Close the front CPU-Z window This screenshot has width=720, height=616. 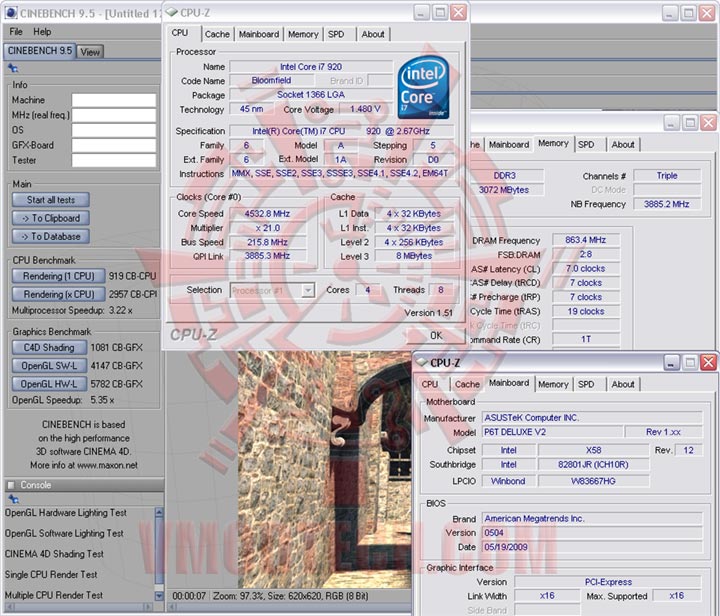(x=458, y=12)
